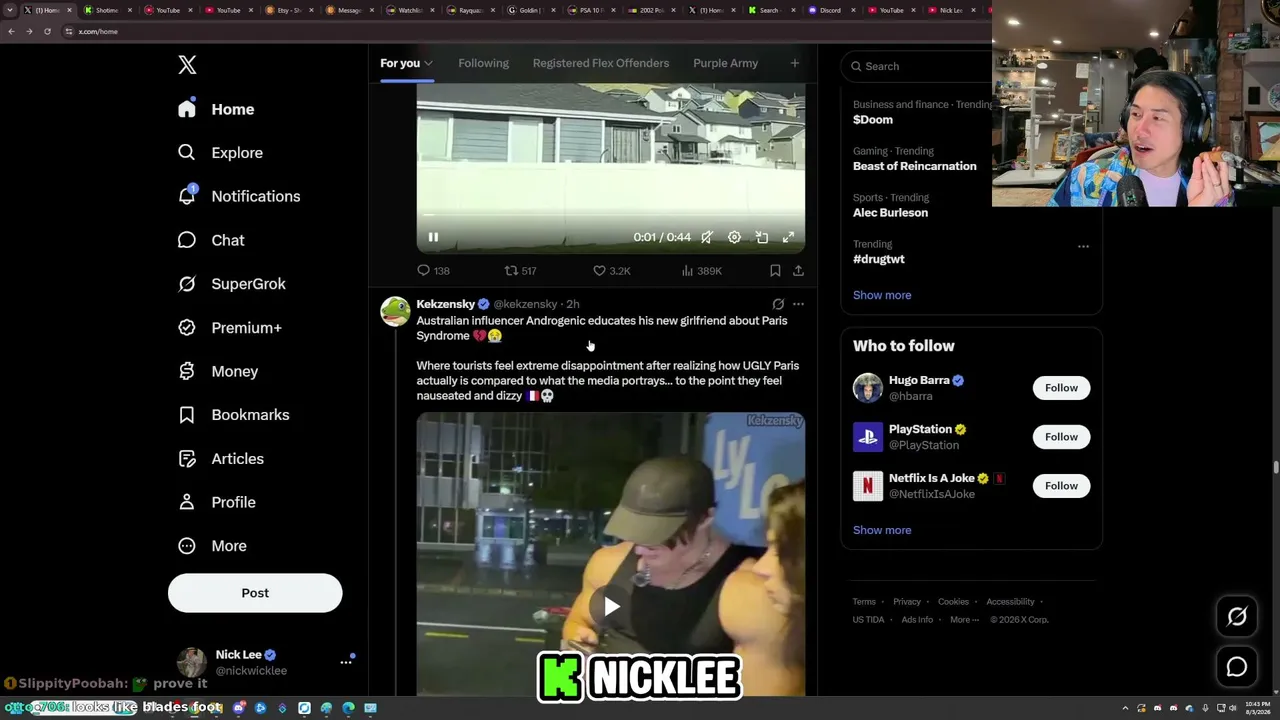1280x720 pixels.
Task: Click the video progress bar
Action: (x=611, y=215)
